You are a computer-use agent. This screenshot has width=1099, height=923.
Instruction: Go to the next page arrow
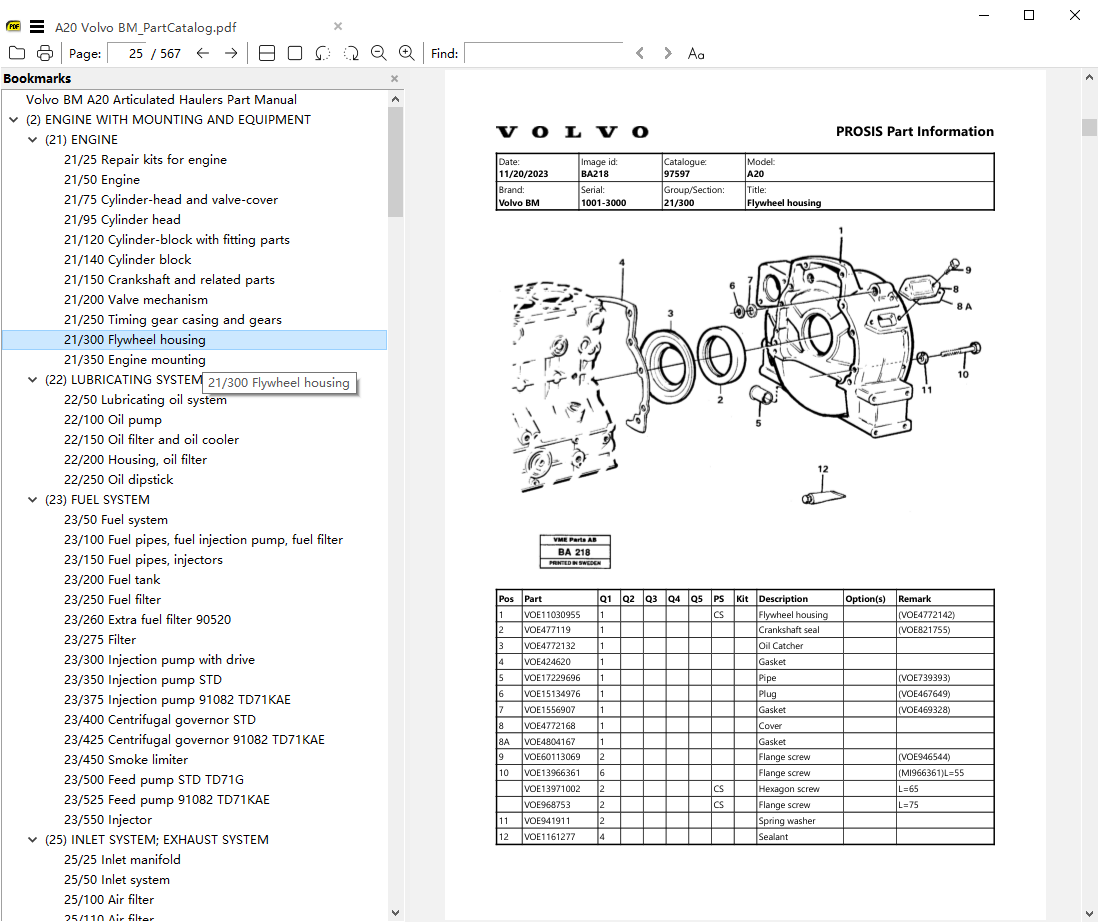click(231, 53)
